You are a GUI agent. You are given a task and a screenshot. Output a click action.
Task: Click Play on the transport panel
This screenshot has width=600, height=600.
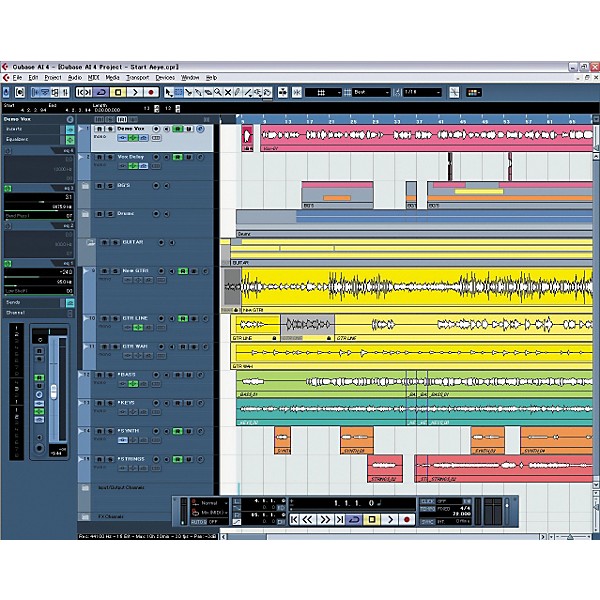[x=390, y=519]
